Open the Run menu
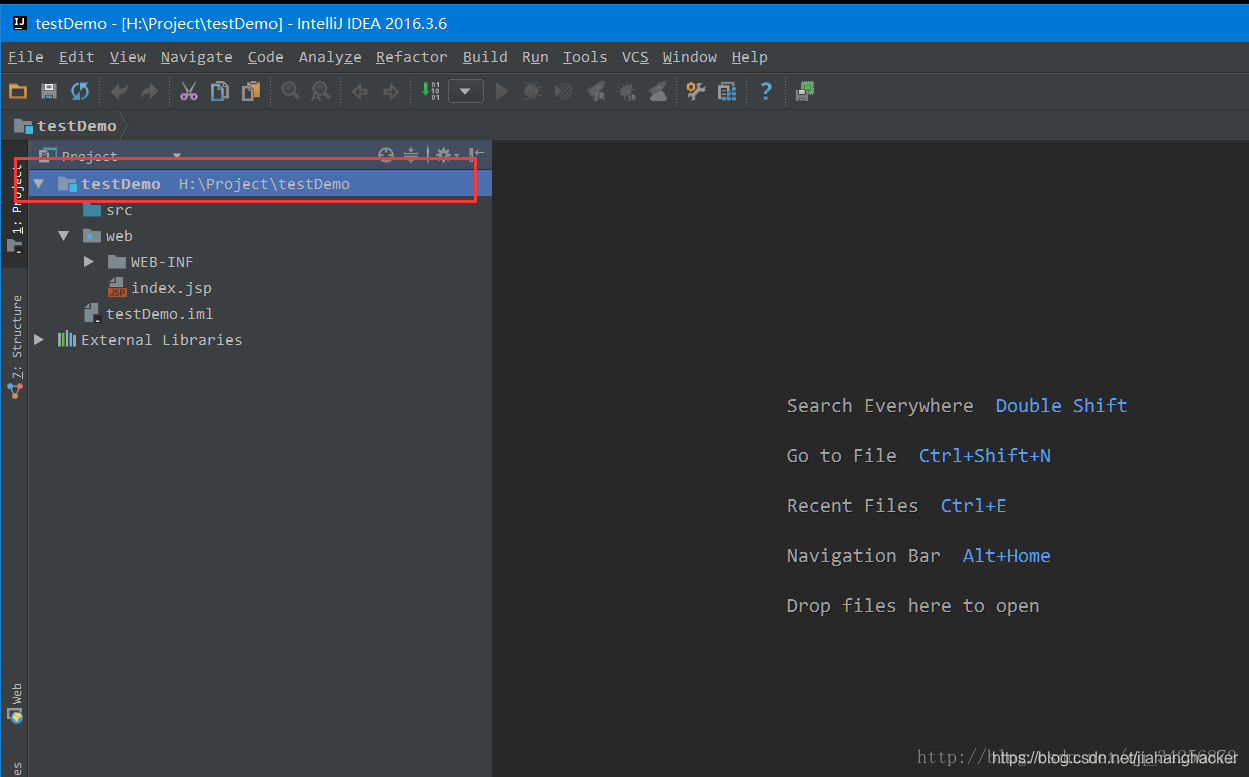1249x777 pixels. pyautogui.click(x=535, y=57)
